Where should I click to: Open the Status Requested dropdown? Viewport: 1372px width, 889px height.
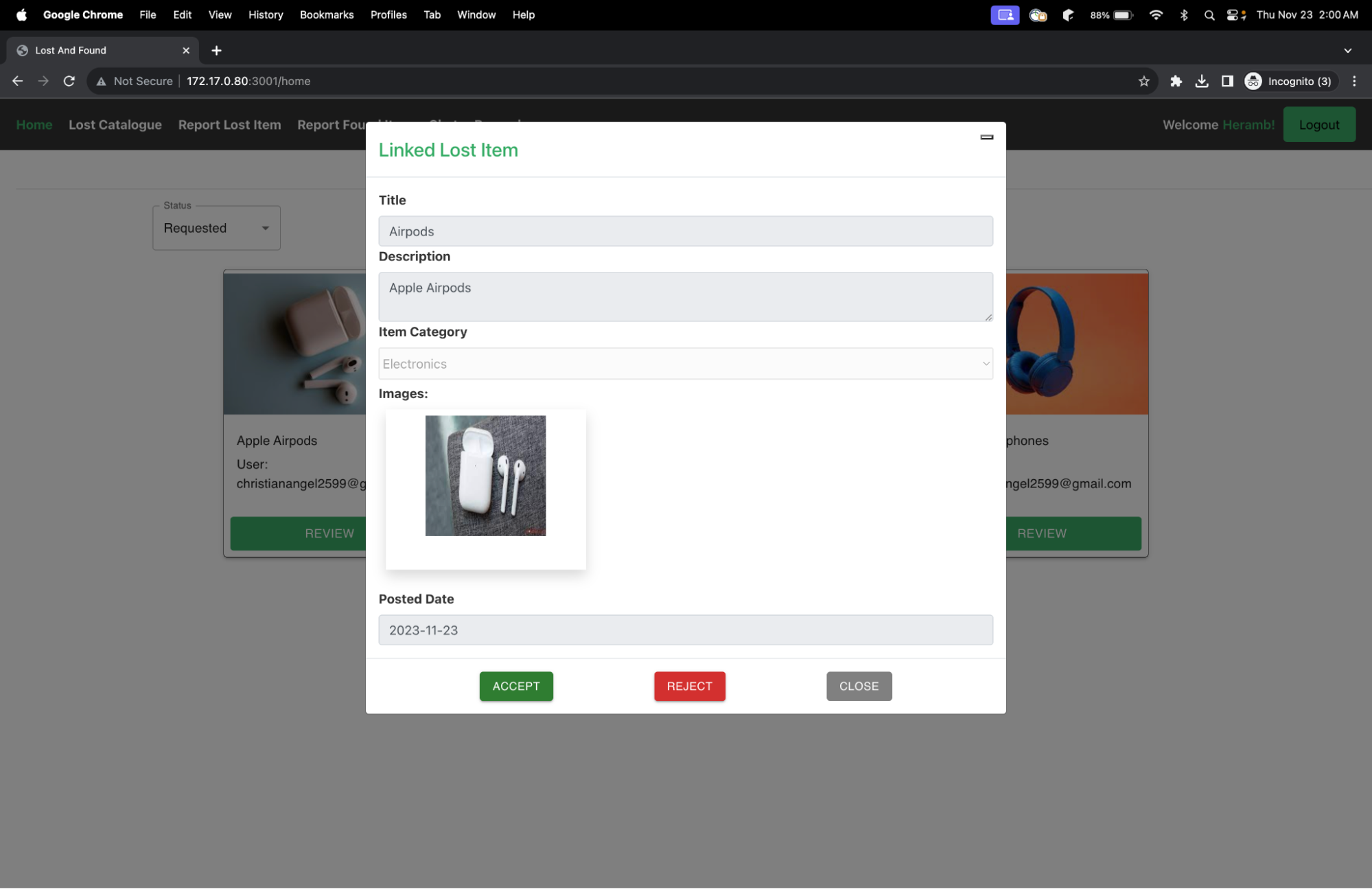click(216, 228)
